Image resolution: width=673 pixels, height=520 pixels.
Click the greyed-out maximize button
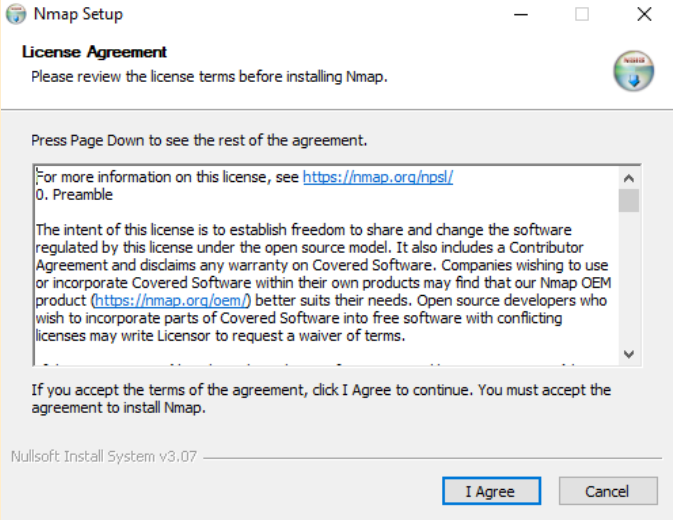tap(582, 14)
